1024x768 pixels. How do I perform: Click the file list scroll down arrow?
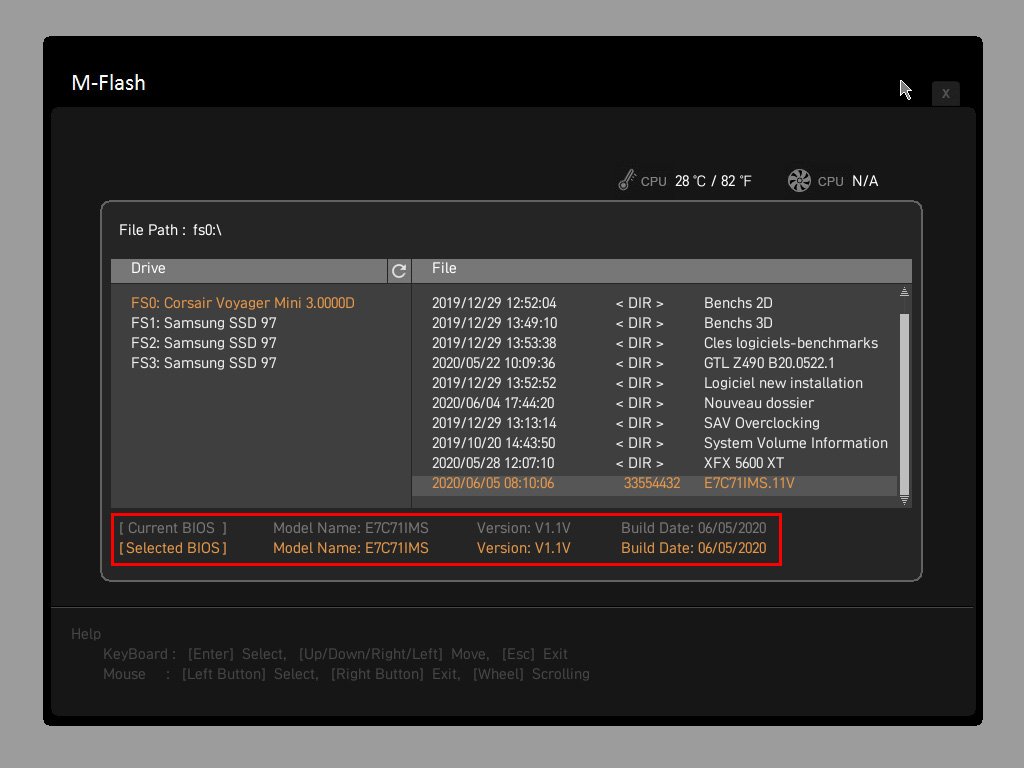(904, 500)
